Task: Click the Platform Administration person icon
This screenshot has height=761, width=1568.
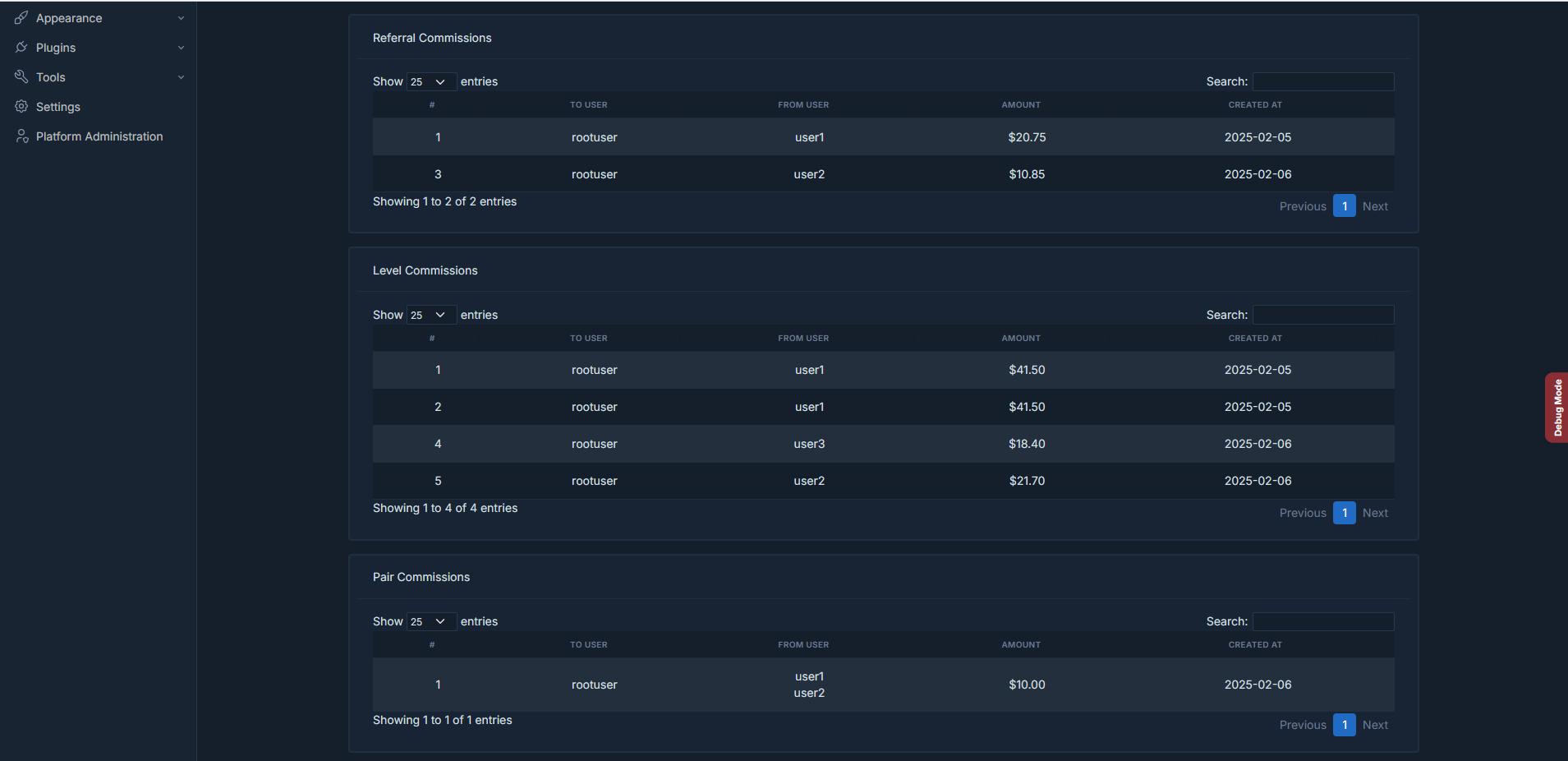Action: pyautogui.click(x=21, y=136)
